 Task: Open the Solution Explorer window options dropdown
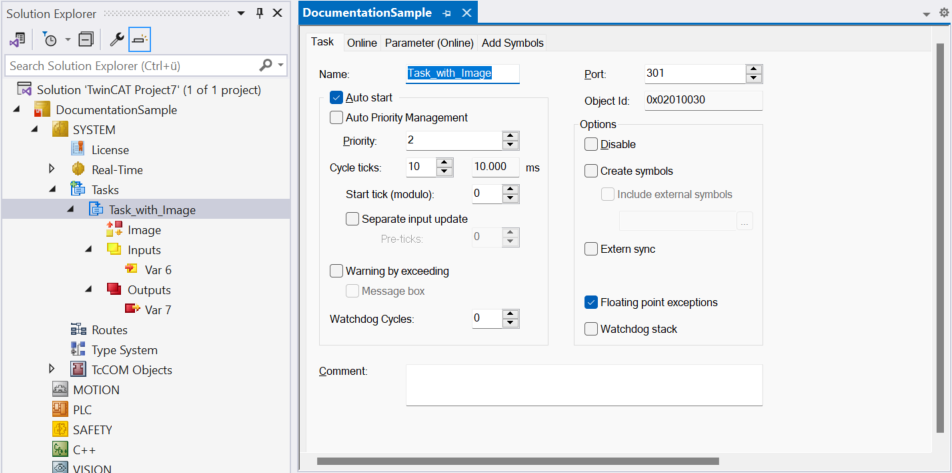[240, 13]
